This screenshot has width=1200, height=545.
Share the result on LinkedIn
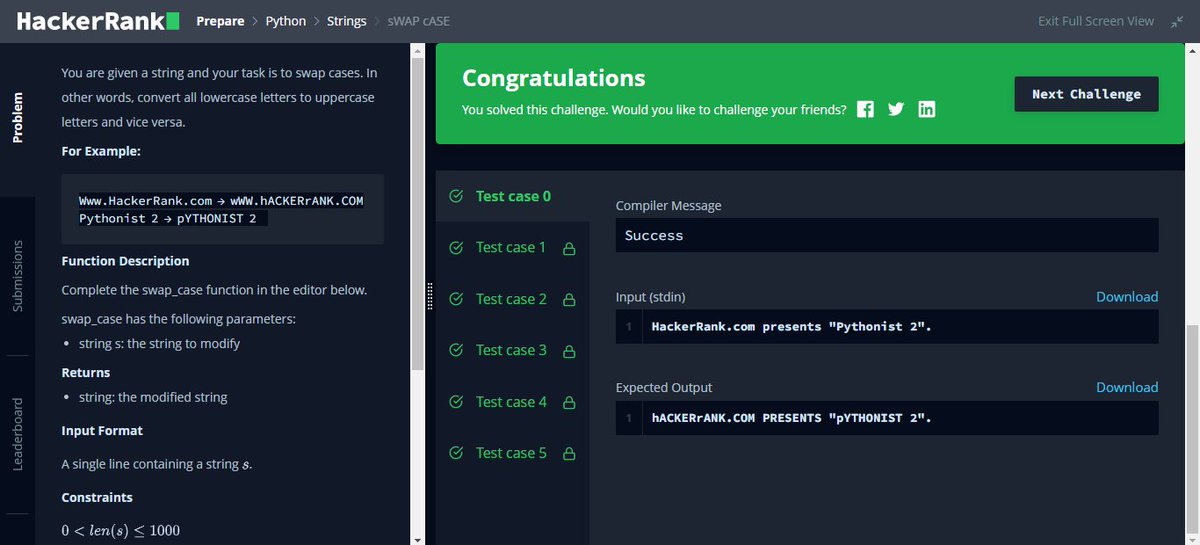point(926,109)
